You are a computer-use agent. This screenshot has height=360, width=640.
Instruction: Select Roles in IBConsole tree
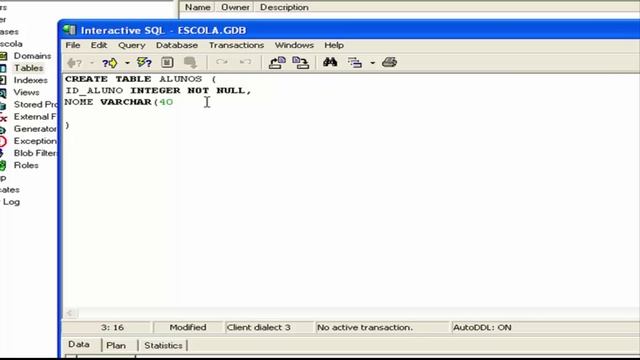26,165
